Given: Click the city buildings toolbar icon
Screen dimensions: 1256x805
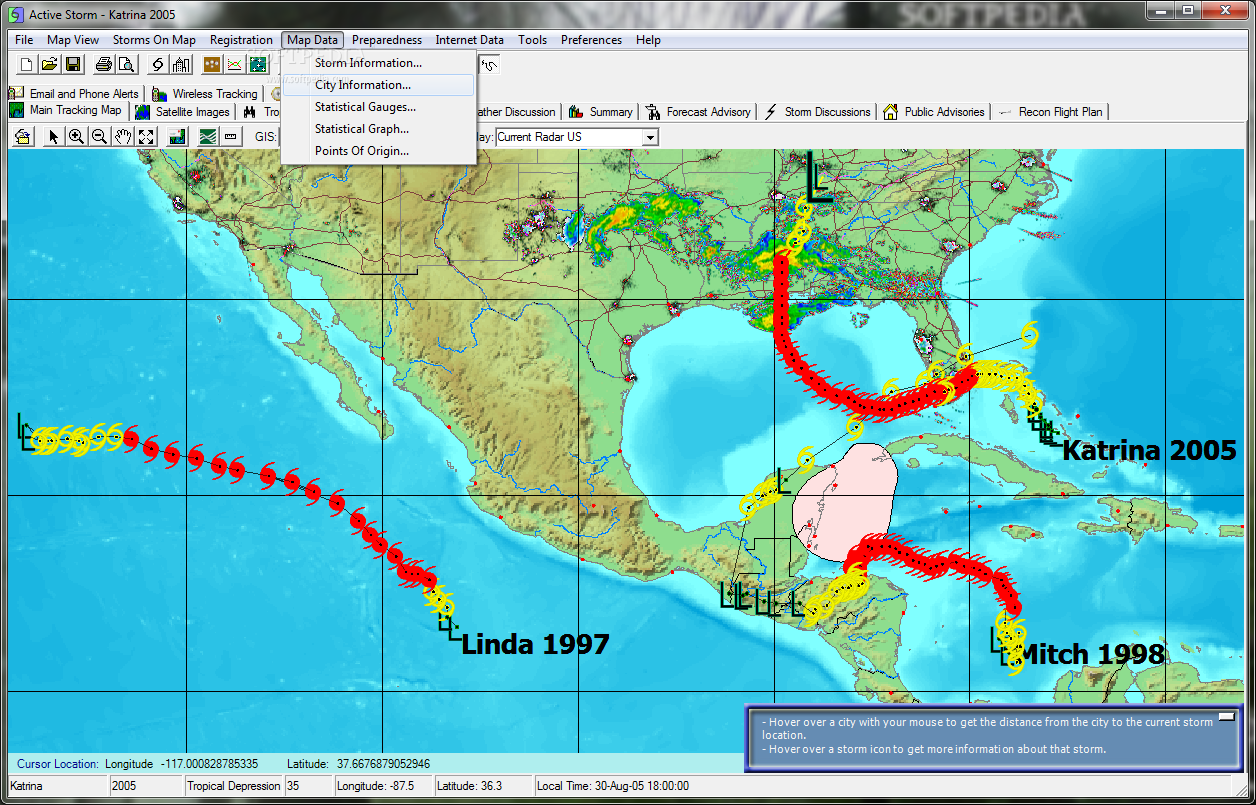Looking at the screenshot, I should click(181, 65).
